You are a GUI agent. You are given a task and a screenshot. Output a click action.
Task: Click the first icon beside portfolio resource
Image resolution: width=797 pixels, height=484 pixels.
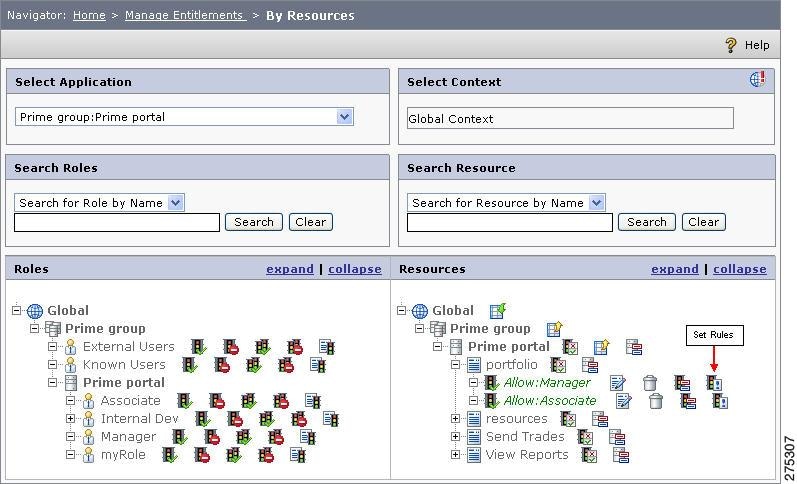(558, 365)
